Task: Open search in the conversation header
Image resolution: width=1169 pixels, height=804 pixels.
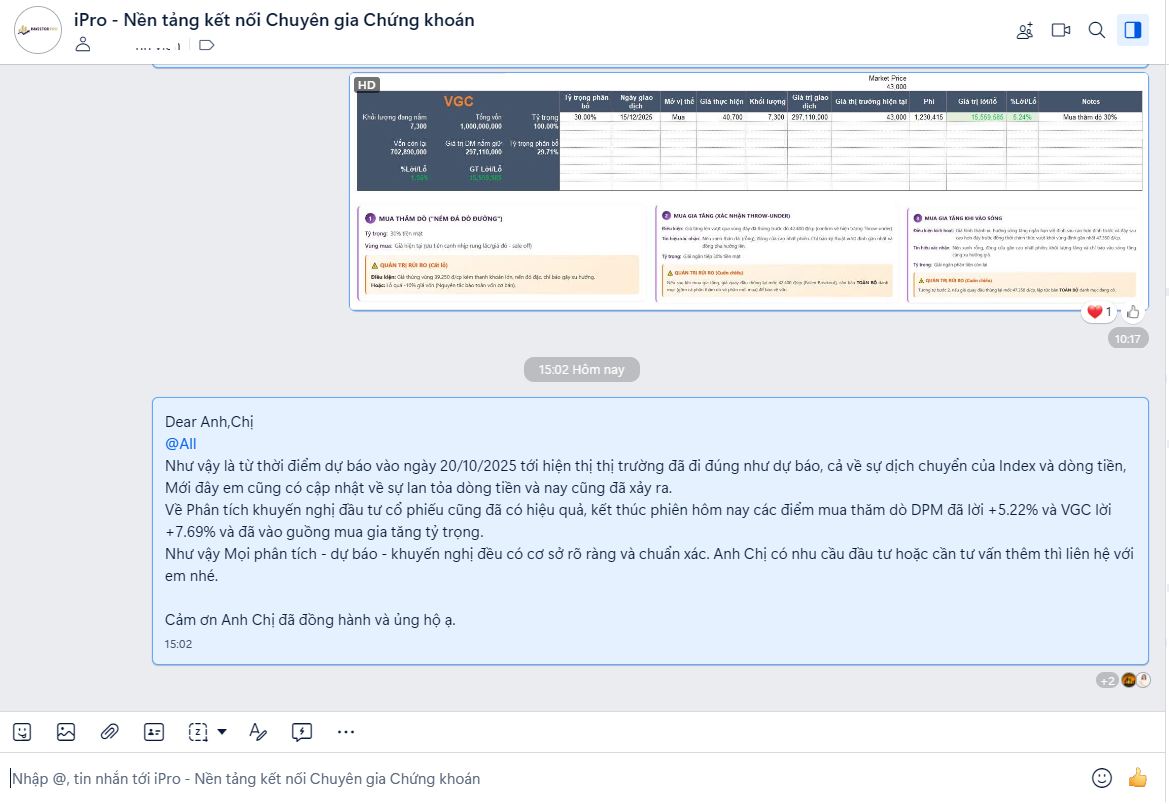Action: click(1096, 30)
